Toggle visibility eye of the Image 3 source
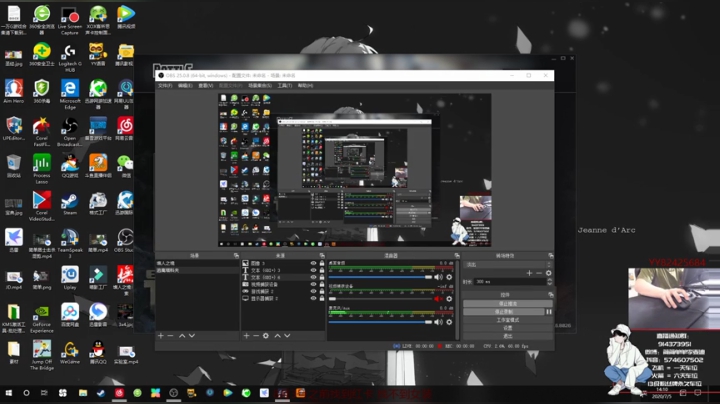 pos(314,264)
